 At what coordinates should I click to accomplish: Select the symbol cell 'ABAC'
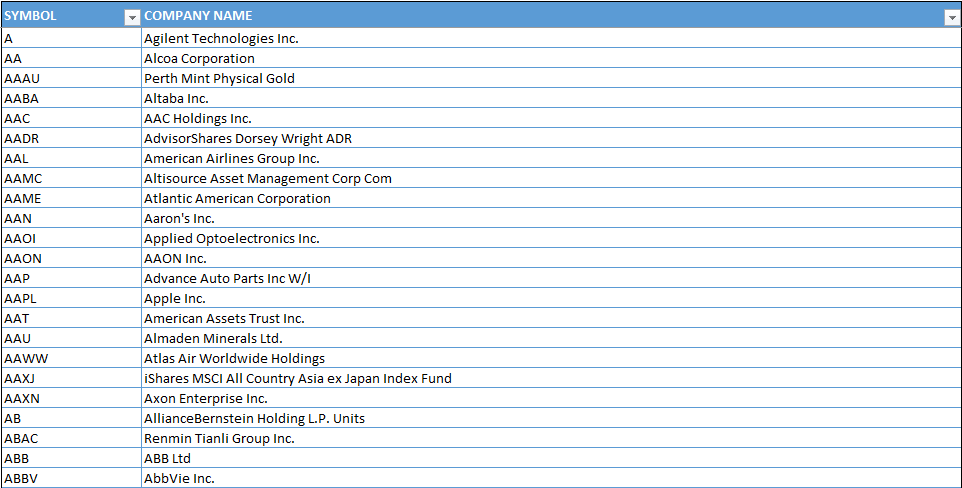71,438
